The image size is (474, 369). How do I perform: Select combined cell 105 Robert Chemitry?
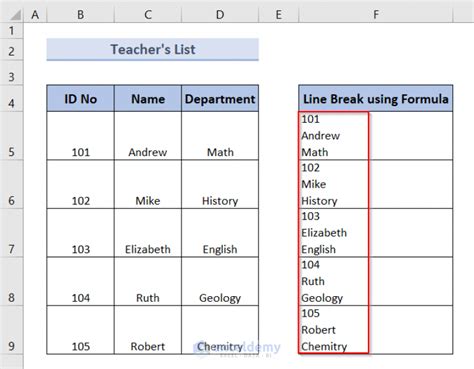click(376, 330)
